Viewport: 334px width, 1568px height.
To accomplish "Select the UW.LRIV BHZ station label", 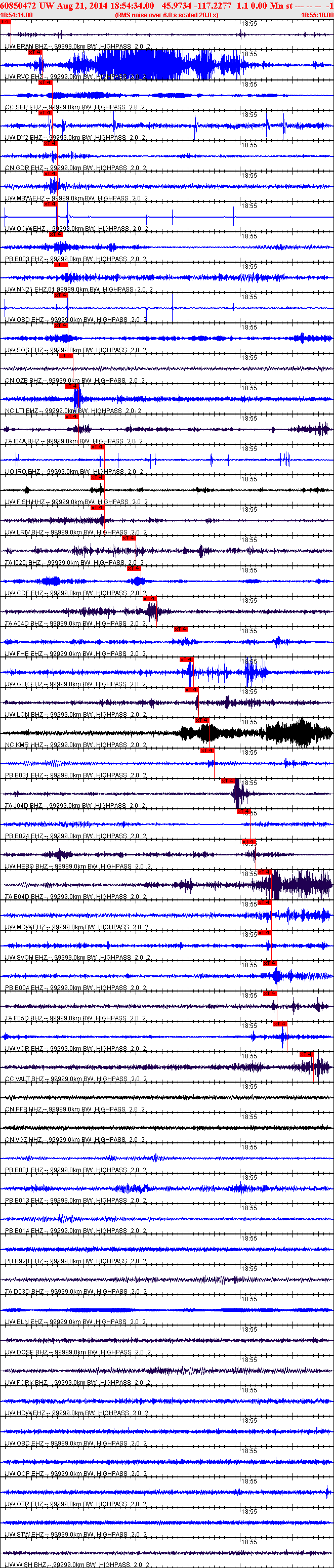I will 75,532.
